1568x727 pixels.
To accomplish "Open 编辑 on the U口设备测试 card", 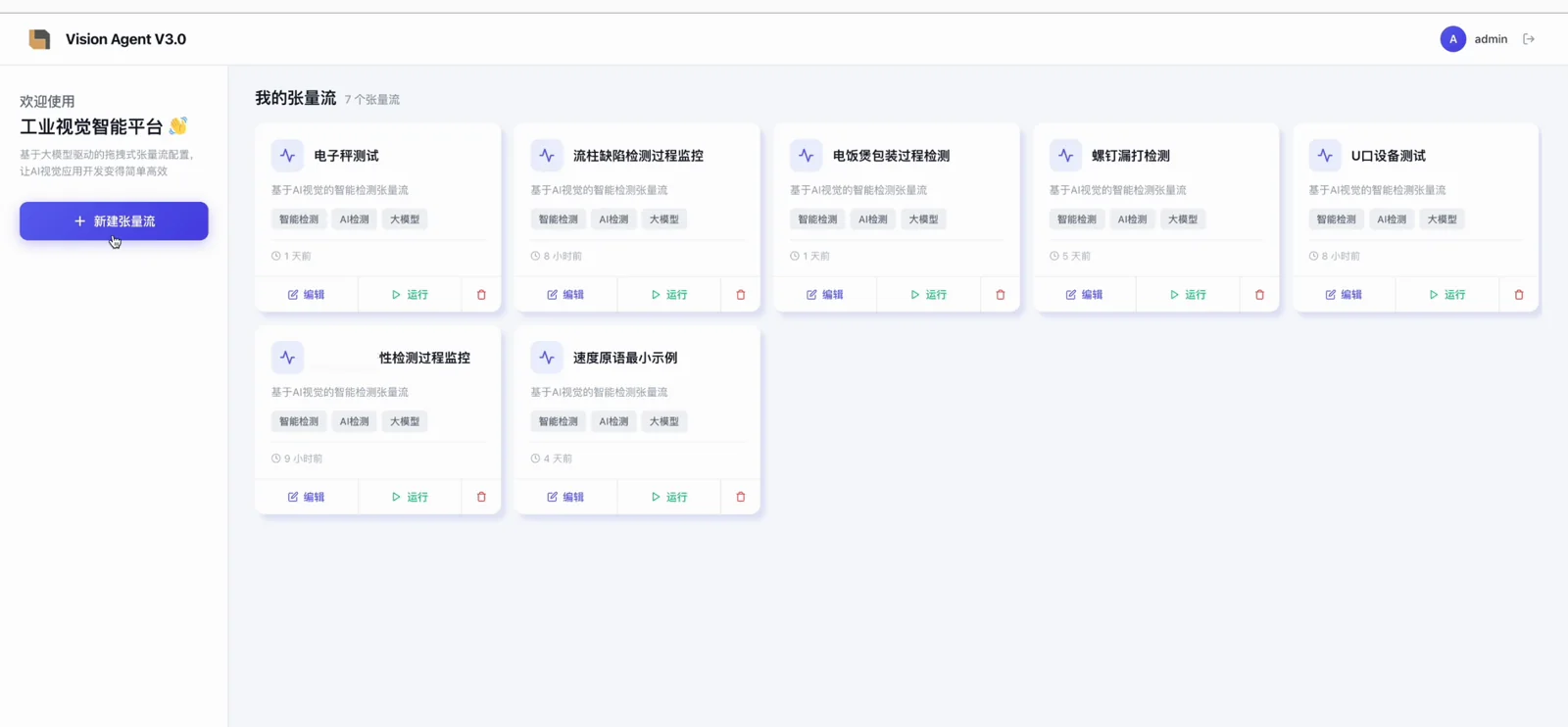I will tap(1344, 295).
